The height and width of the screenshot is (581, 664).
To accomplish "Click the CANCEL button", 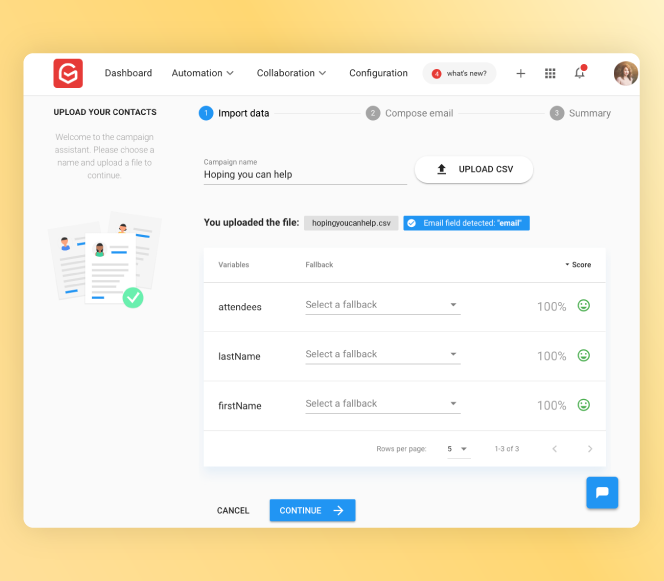I will (x=233, y=511).
